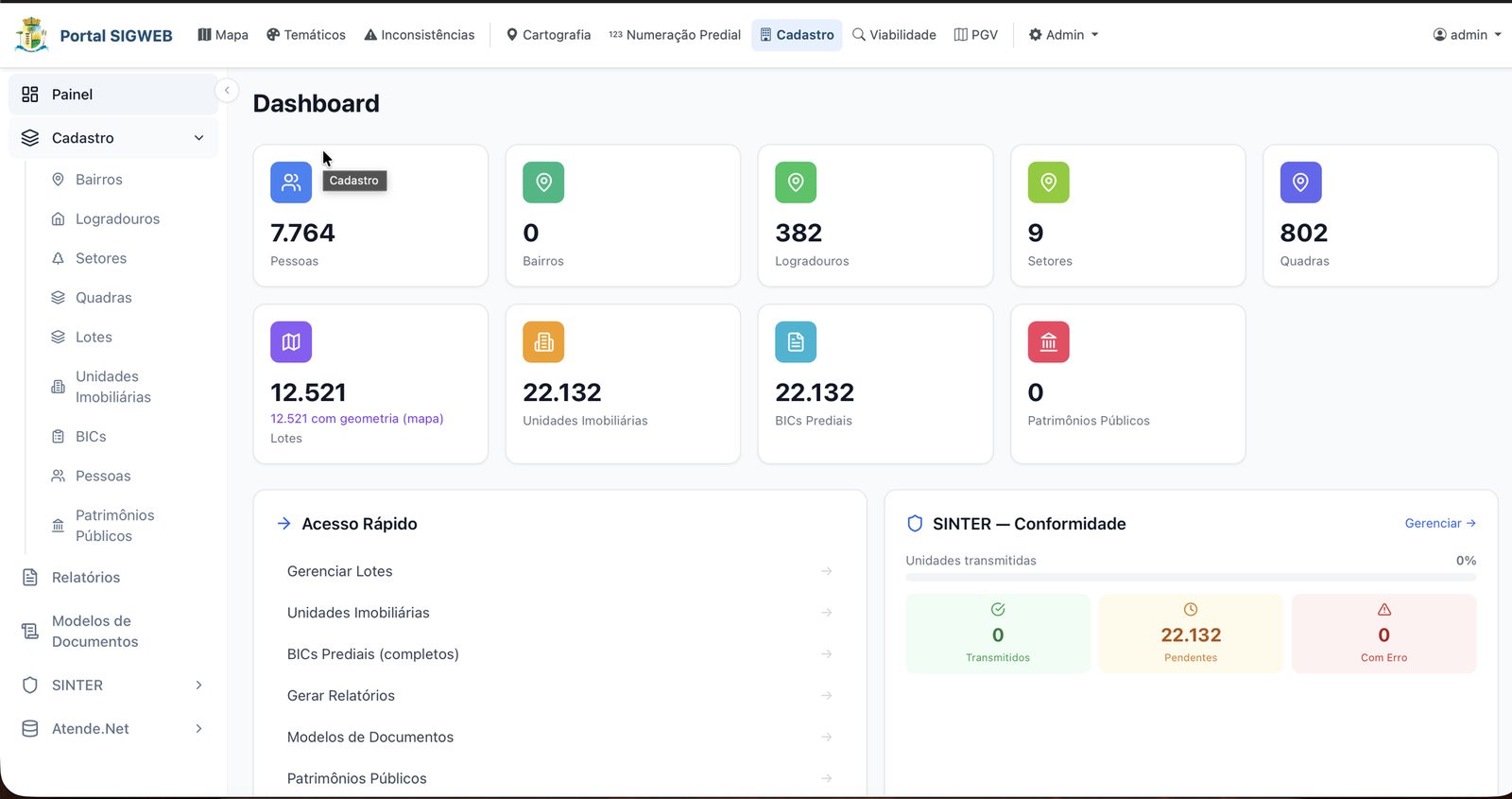1512x799 pixels.
Task: Click the 7.764 Pessoas count
Action: [x=302, y=234]
